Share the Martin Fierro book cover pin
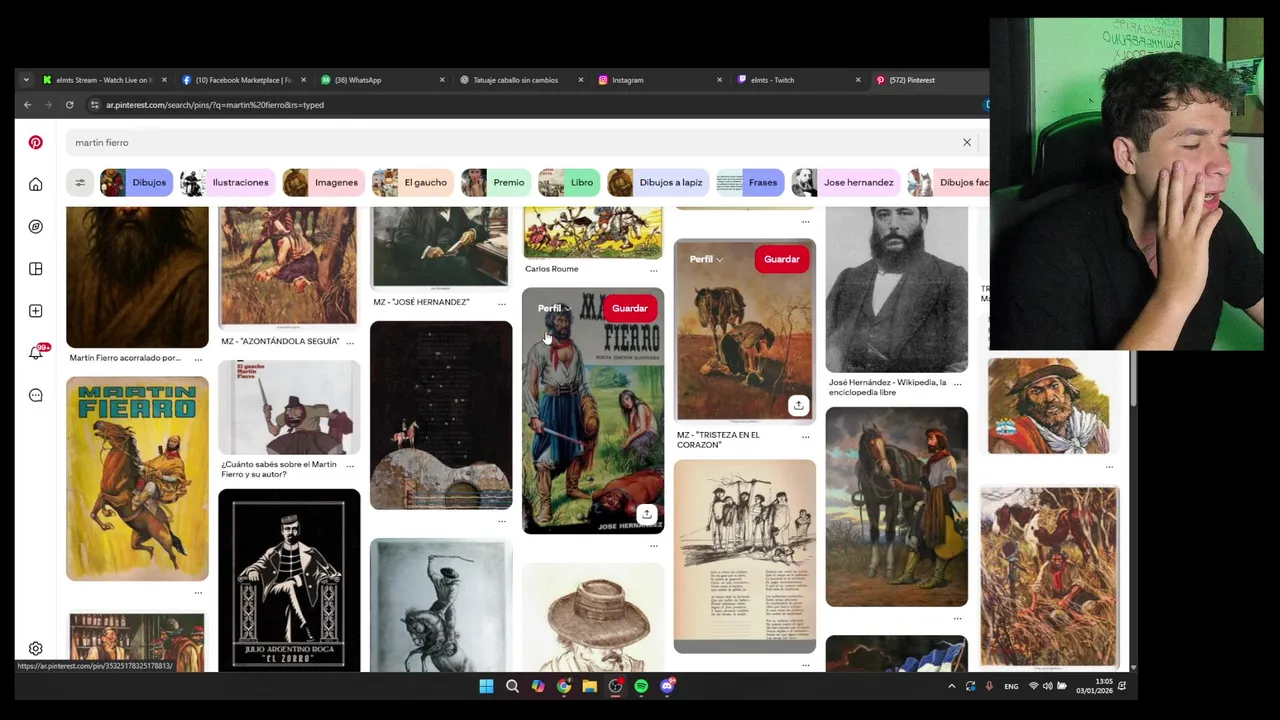 647,514
